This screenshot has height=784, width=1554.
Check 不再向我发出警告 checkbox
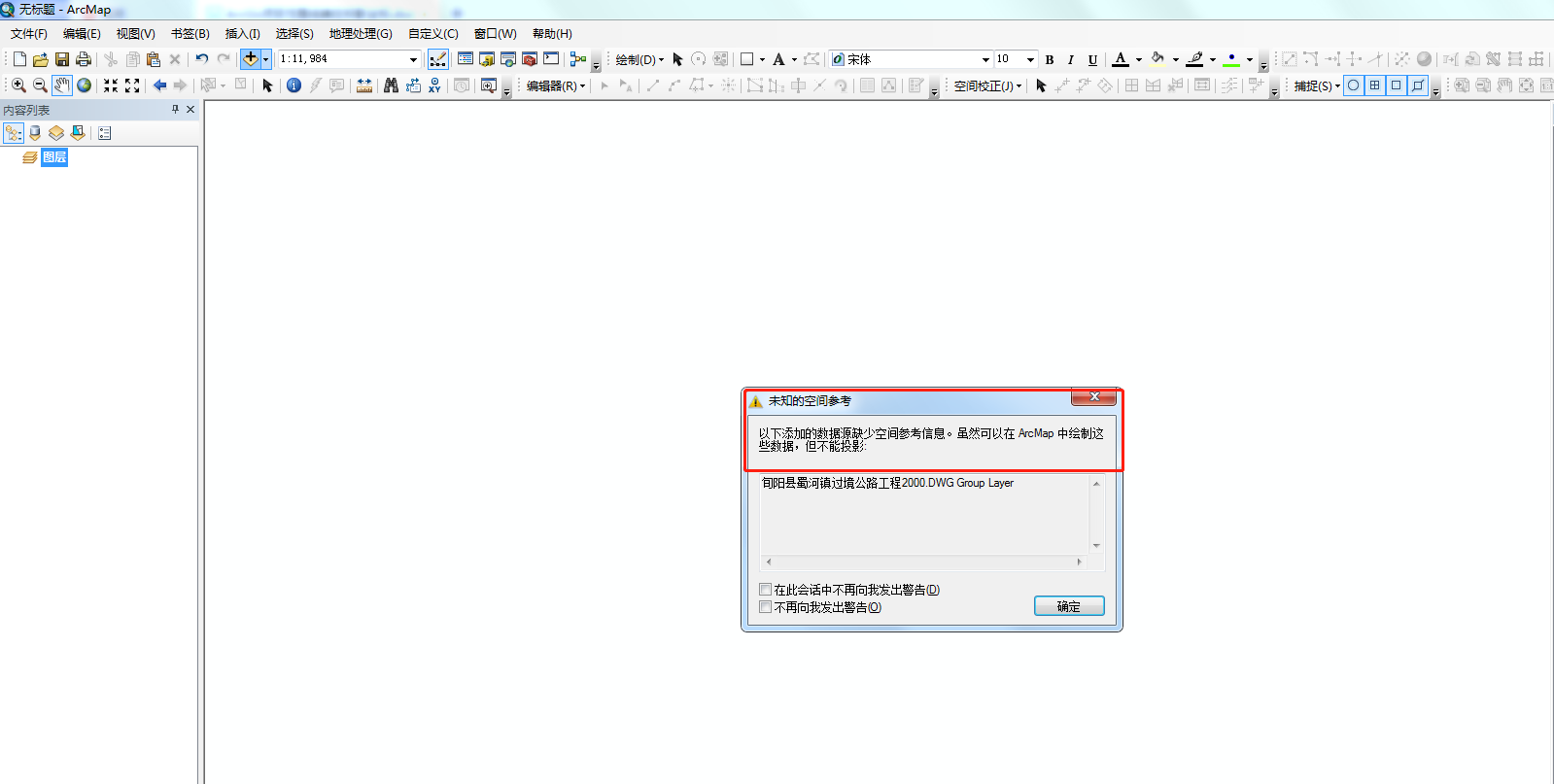[x=766, y=607]
